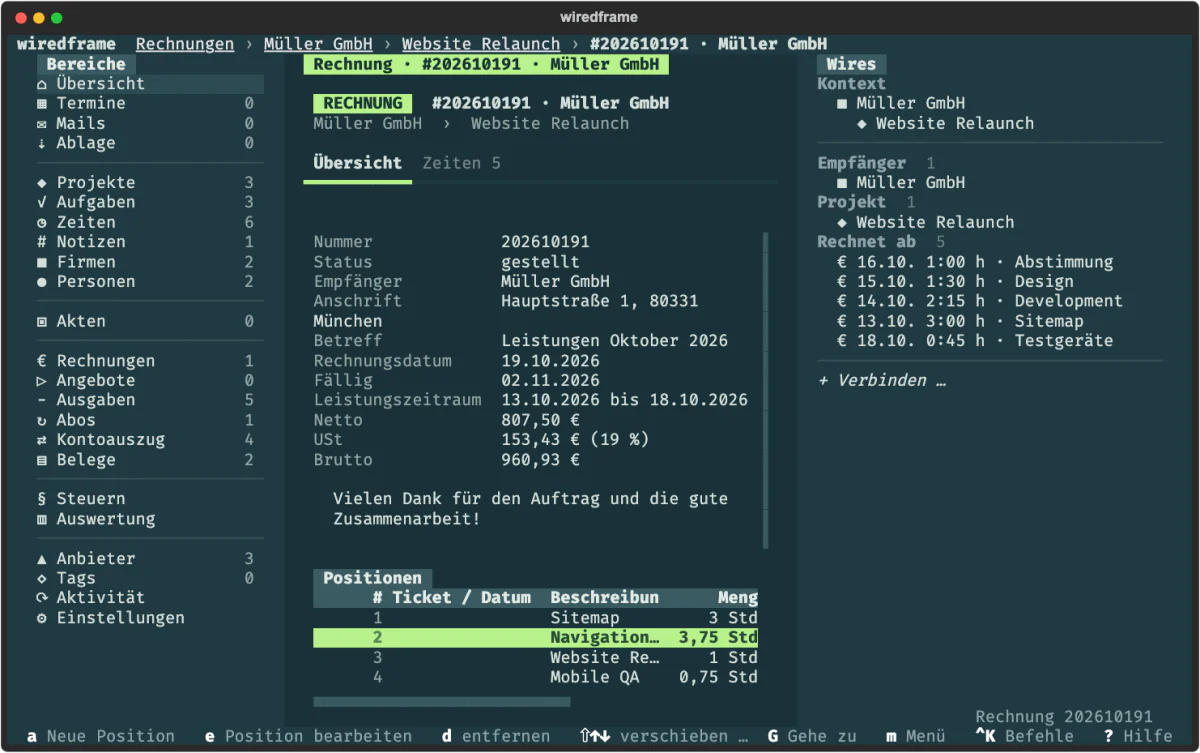The height and width of the screenshot is (753, 1200).
Task: Click time entry '14.10. 2:15 h · Development'
Action: [980, 301]
